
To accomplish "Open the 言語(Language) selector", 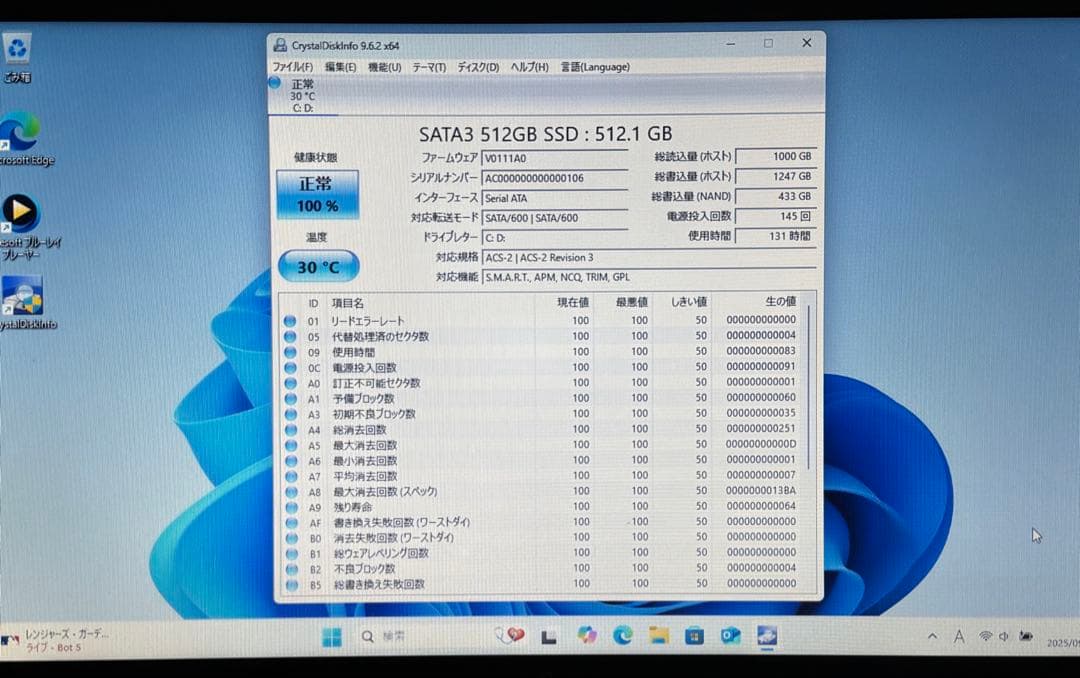I will (595, 67).
